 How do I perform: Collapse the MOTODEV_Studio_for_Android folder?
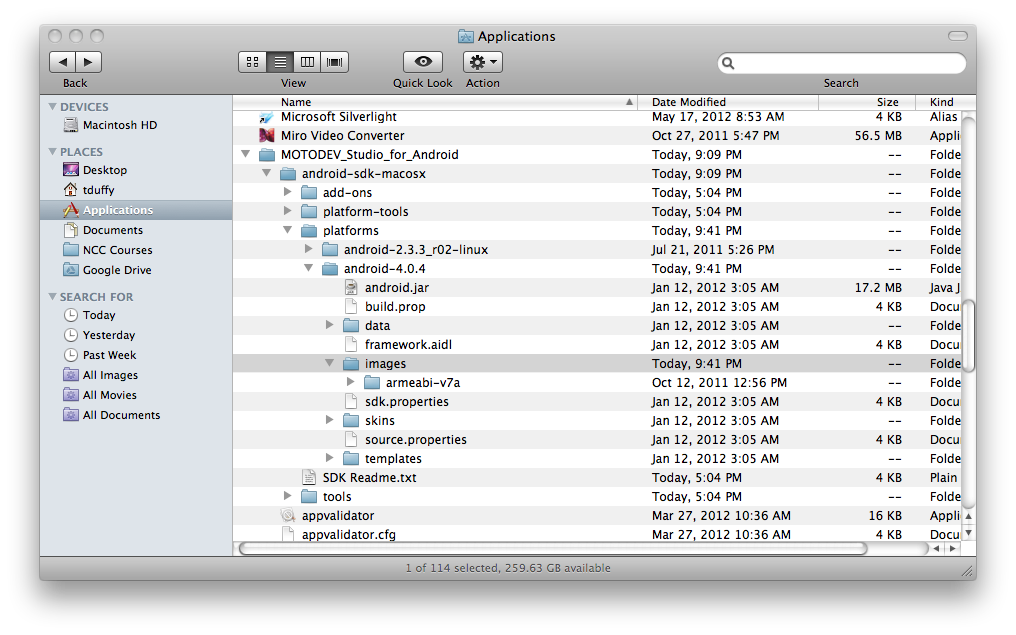pyautogui.click(x=246, y=154)
